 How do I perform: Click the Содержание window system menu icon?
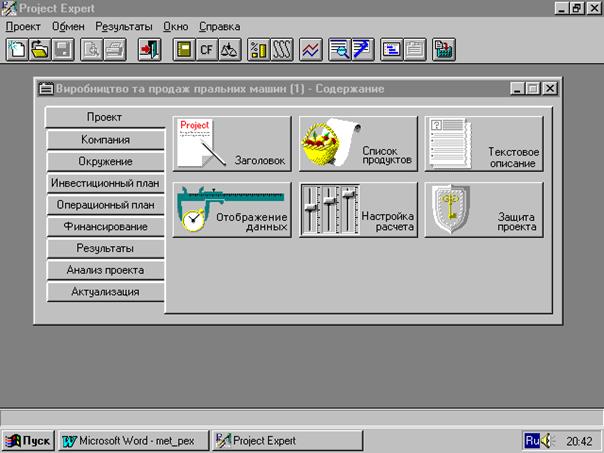[46, 89]
